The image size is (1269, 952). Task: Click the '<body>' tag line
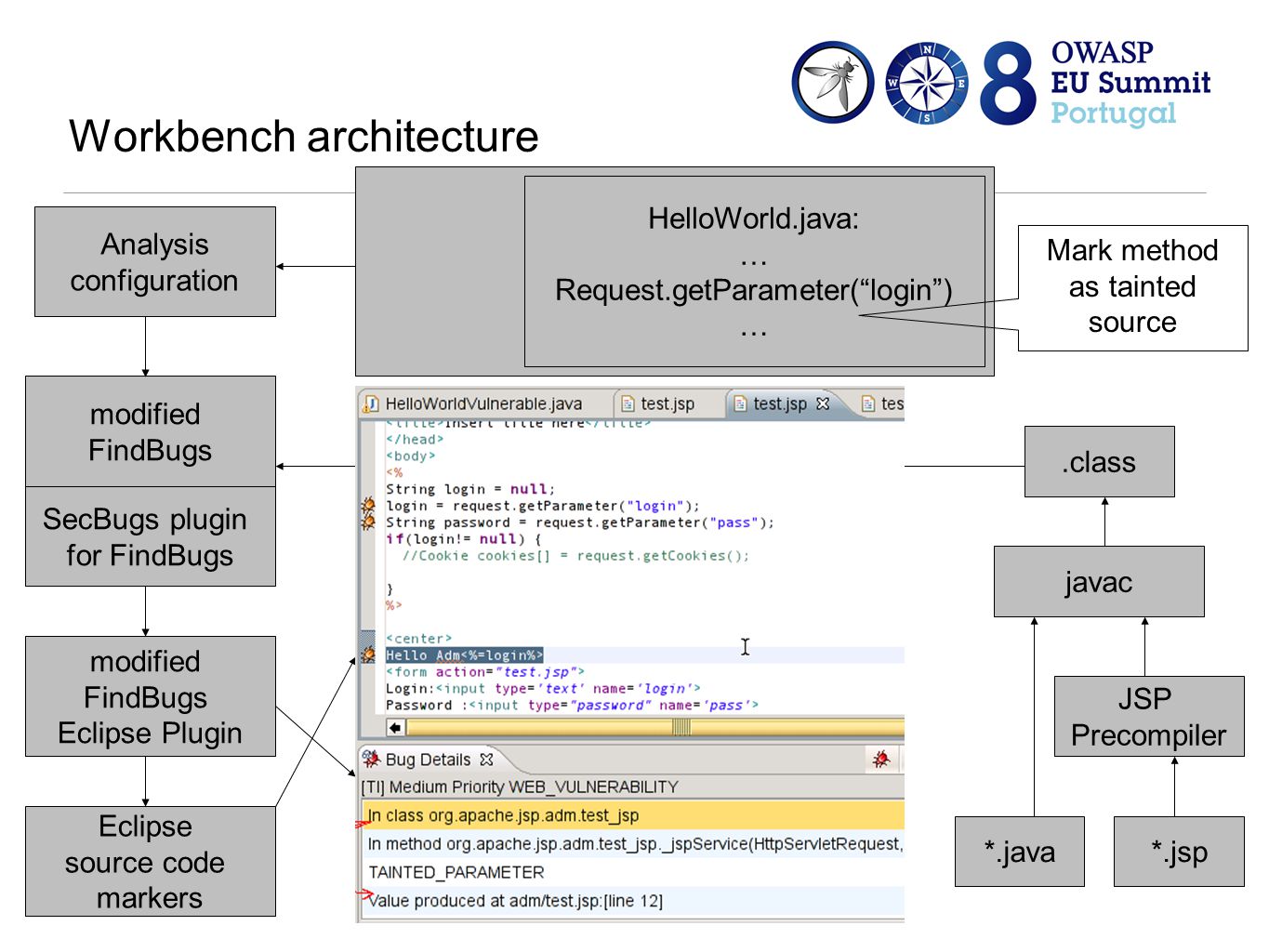(411, 456)
